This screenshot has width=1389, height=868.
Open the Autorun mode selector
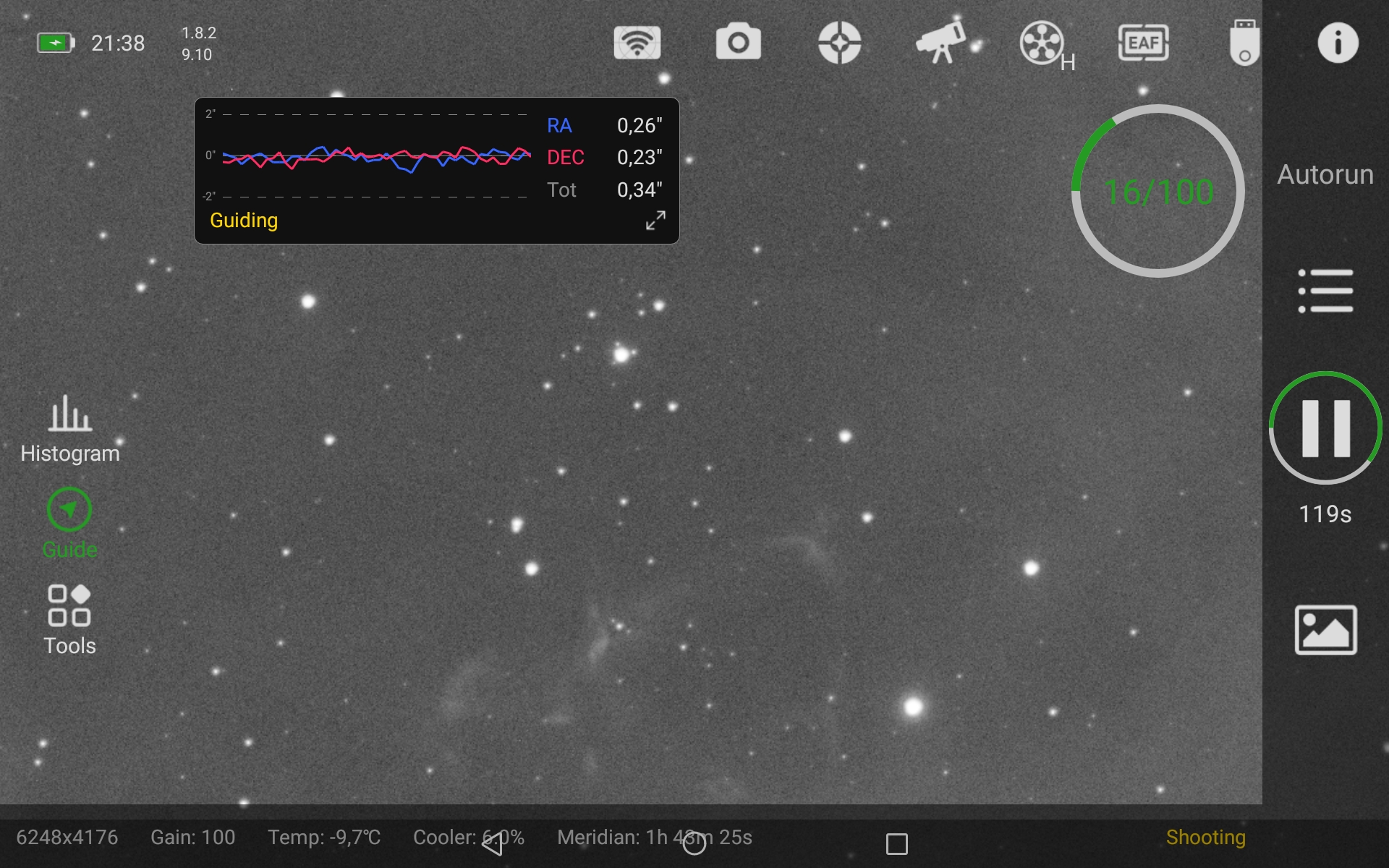click(x=1325, y=174)
